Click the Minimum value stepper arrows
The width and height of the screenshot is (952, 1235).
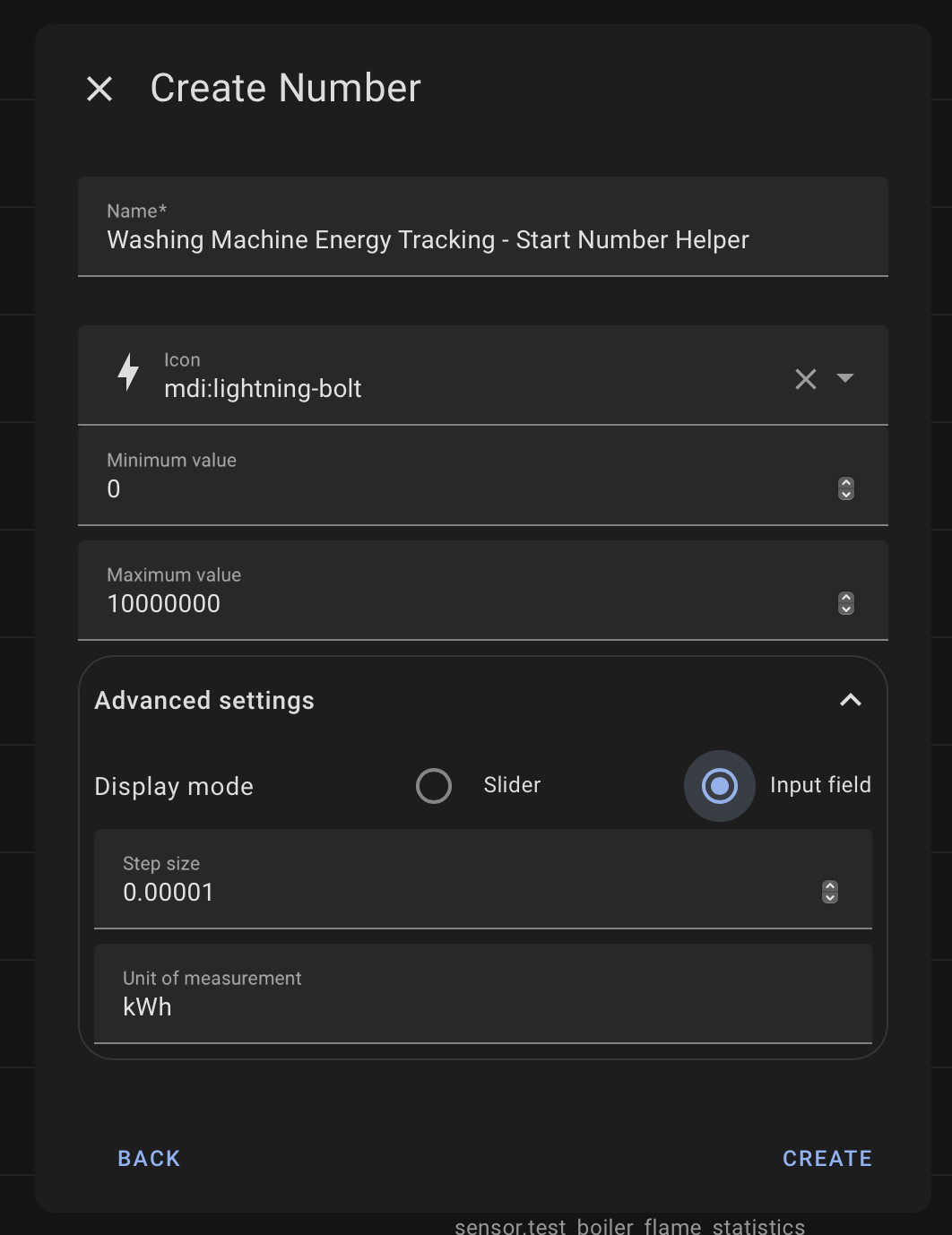(846, 488)
